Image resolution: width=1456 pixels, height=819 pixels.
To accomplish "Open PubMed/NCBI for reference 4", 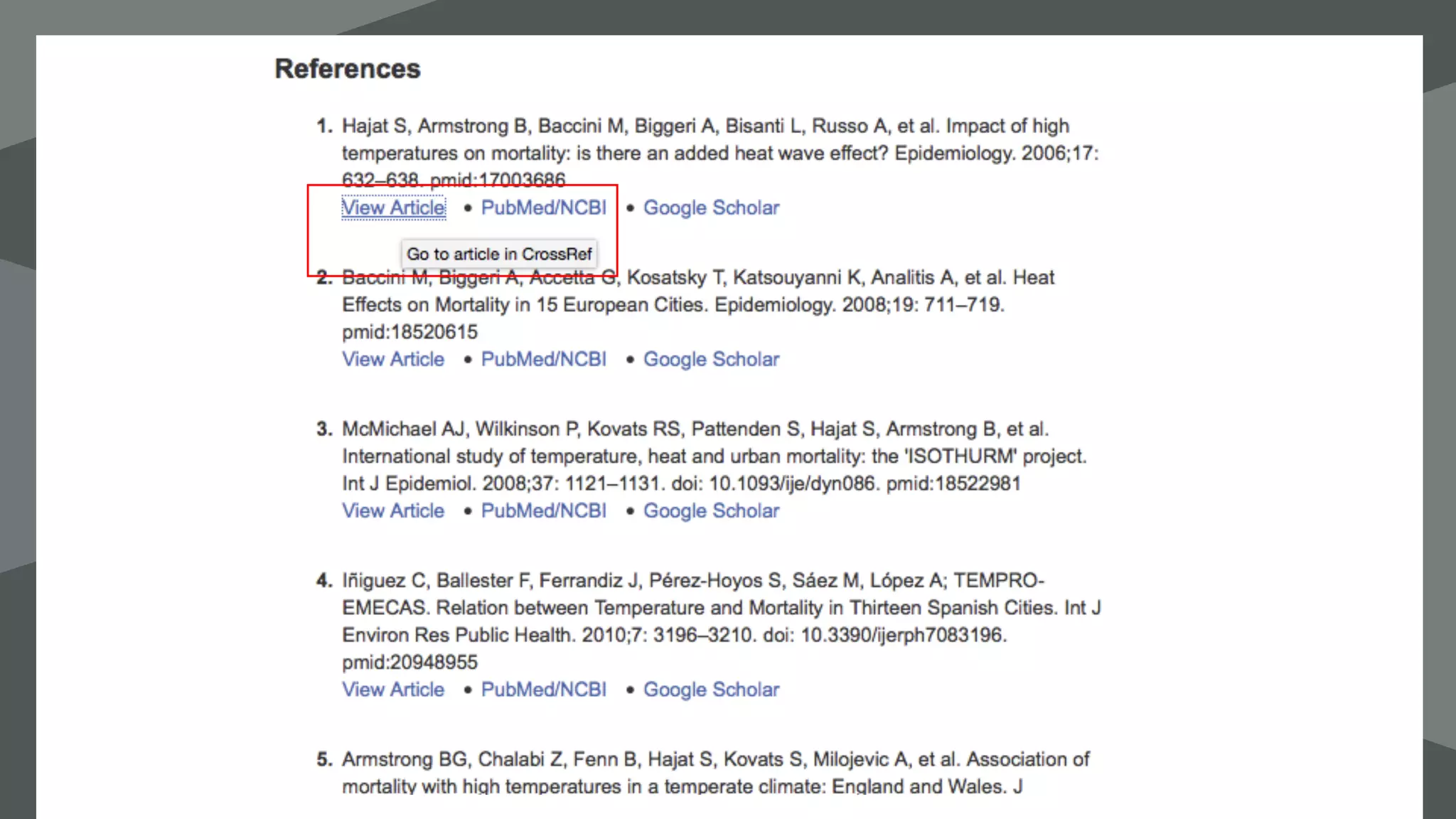I will point(543,690).
